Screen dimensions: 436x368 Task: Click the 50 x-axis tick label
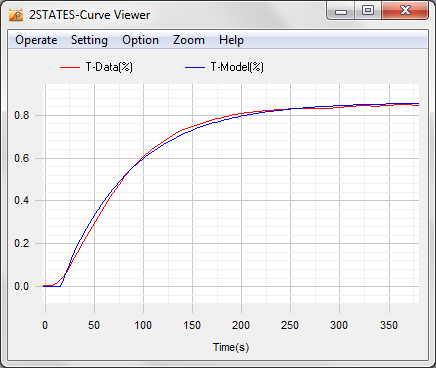(x=94, y=325)
